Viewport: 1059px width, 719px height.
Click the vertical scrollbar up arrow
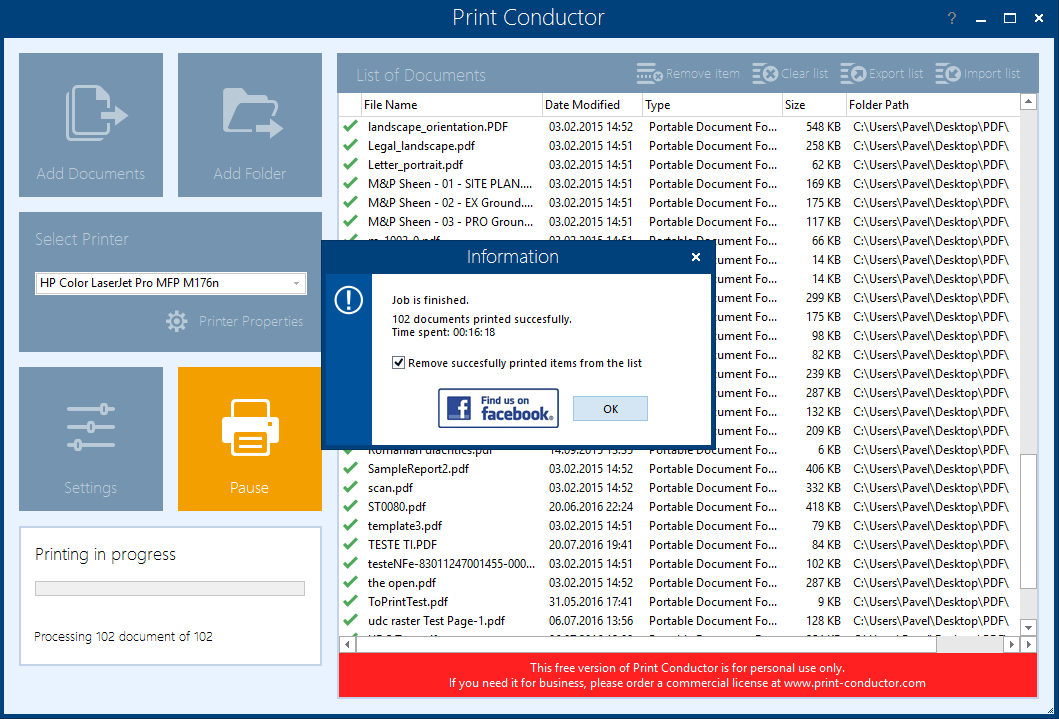(x=1028, y=102)
